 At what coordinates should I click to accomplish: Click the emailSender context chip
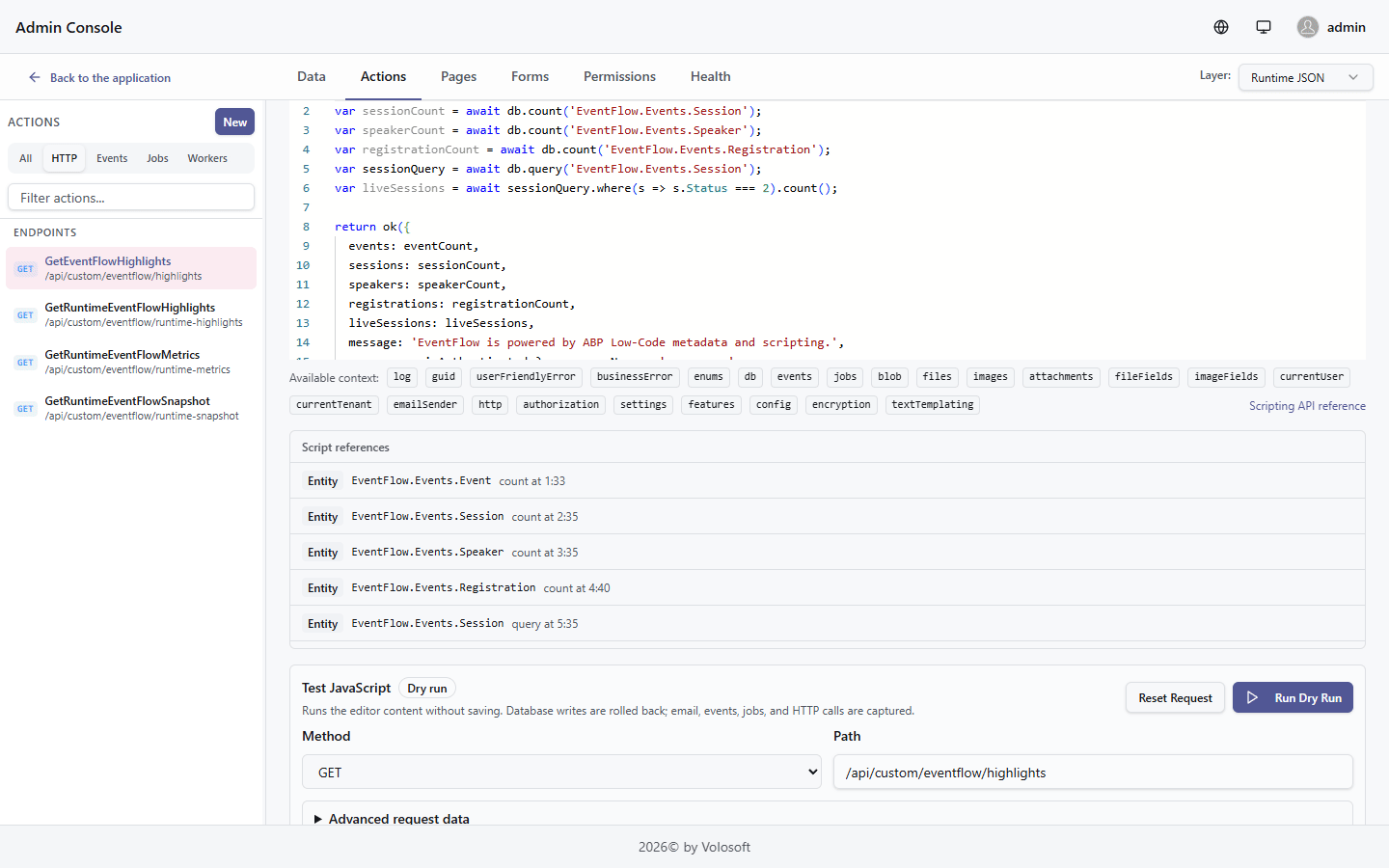point(425,405)
